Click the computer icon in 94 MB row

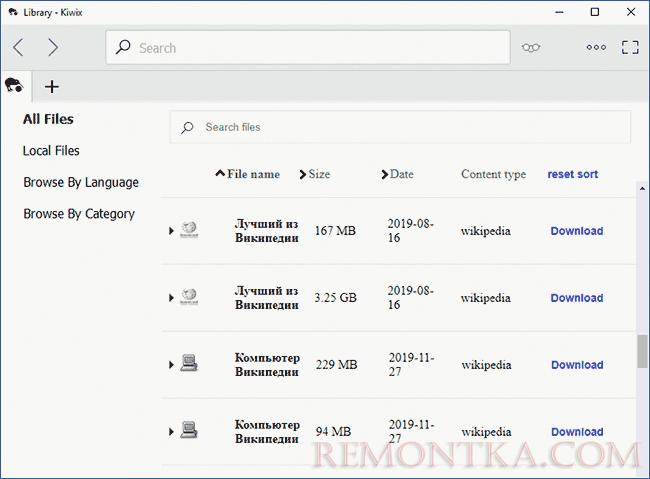[x=189, y=430]
